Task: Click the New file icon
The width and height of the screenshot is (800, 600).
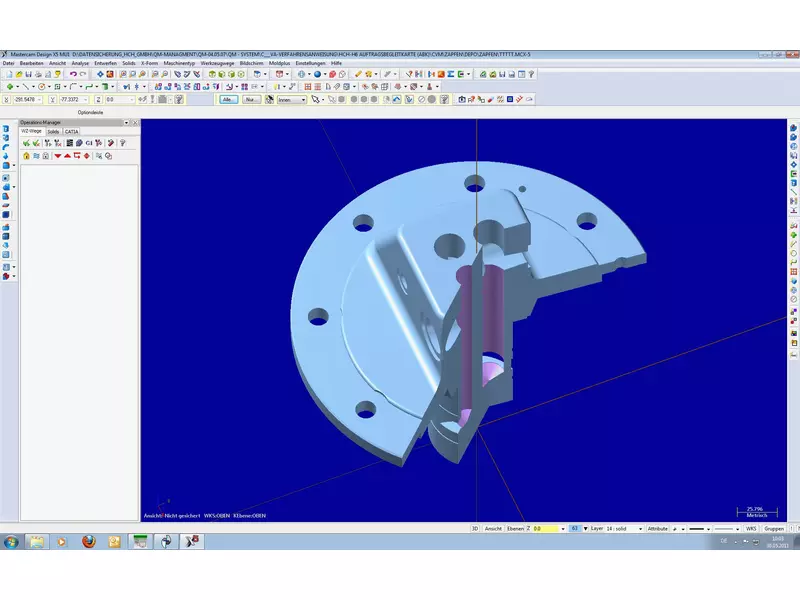Action: click(x=7, y=74)
